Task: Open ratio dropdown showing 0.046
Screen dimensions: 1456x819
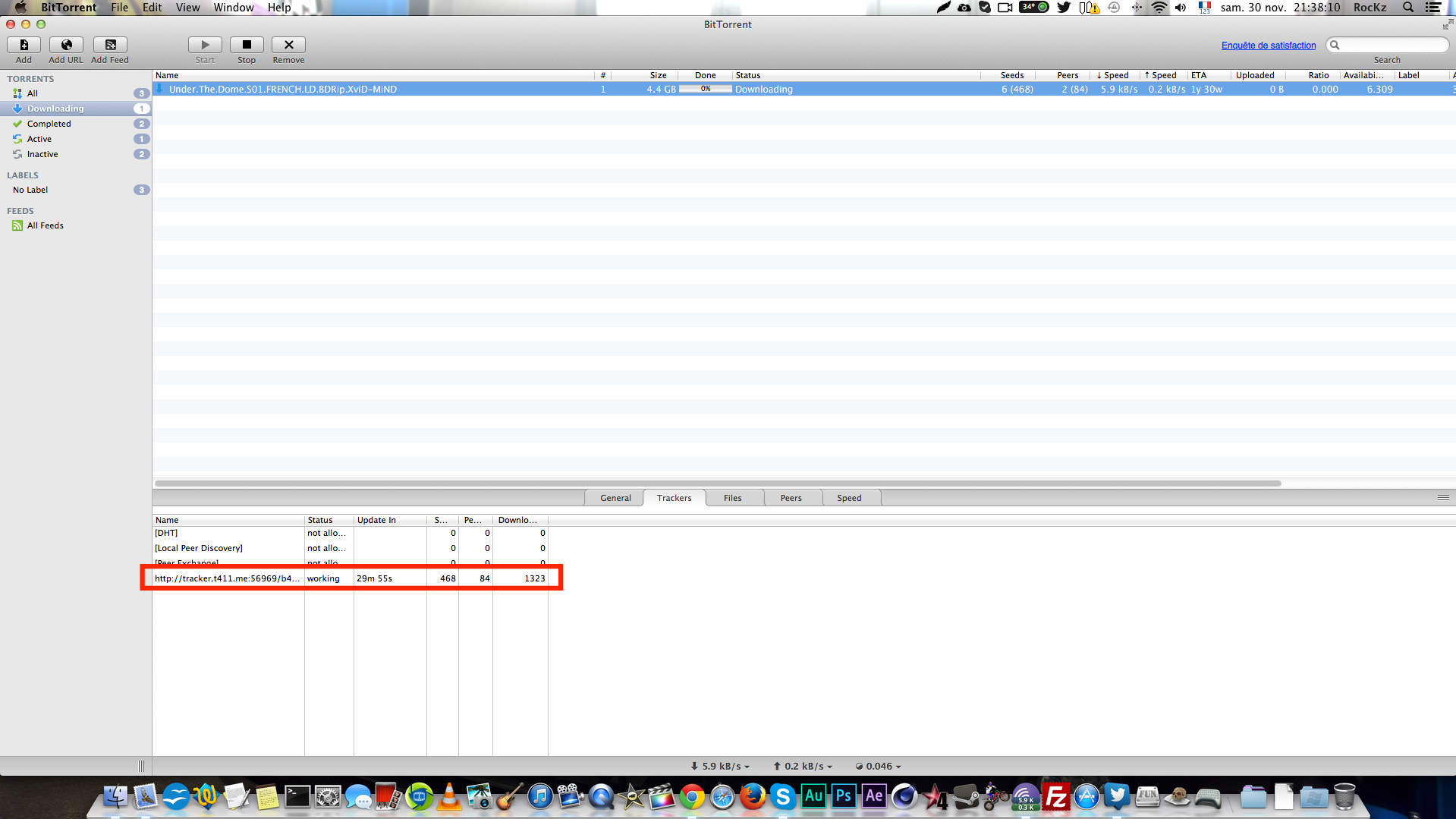Action: coord(878,766)
